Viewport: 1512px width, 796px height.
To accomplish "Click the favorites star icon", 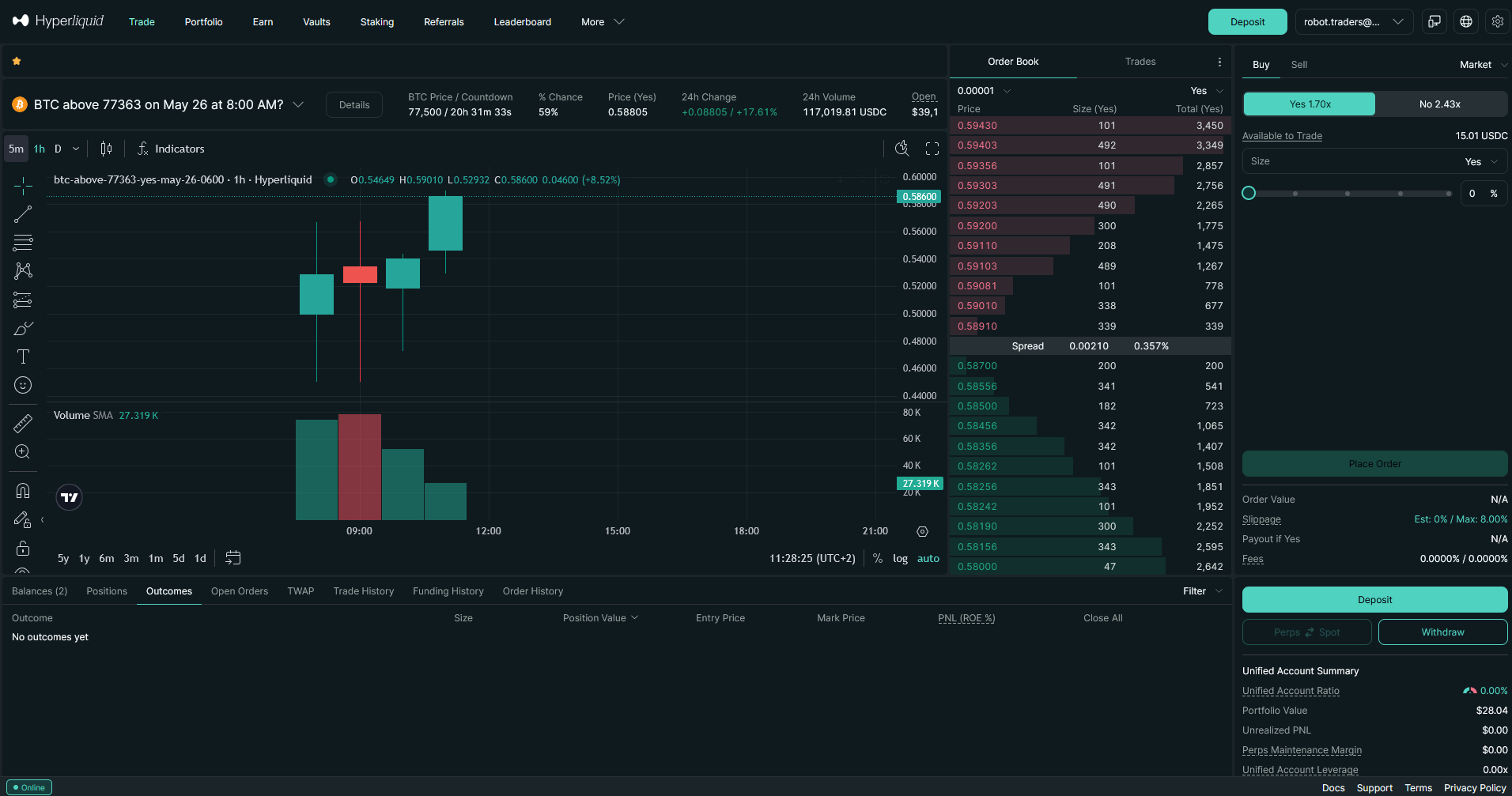I will click(x=17, y=61).
